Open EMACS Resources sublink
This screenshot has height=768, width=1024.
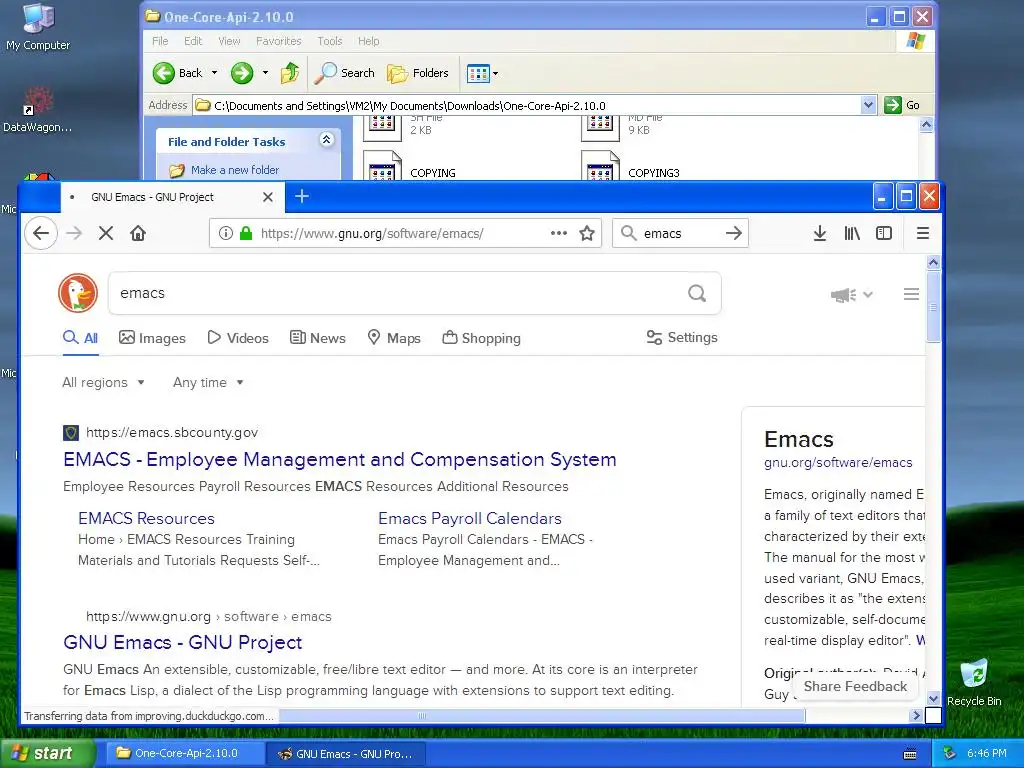click(x=146, y=519)
